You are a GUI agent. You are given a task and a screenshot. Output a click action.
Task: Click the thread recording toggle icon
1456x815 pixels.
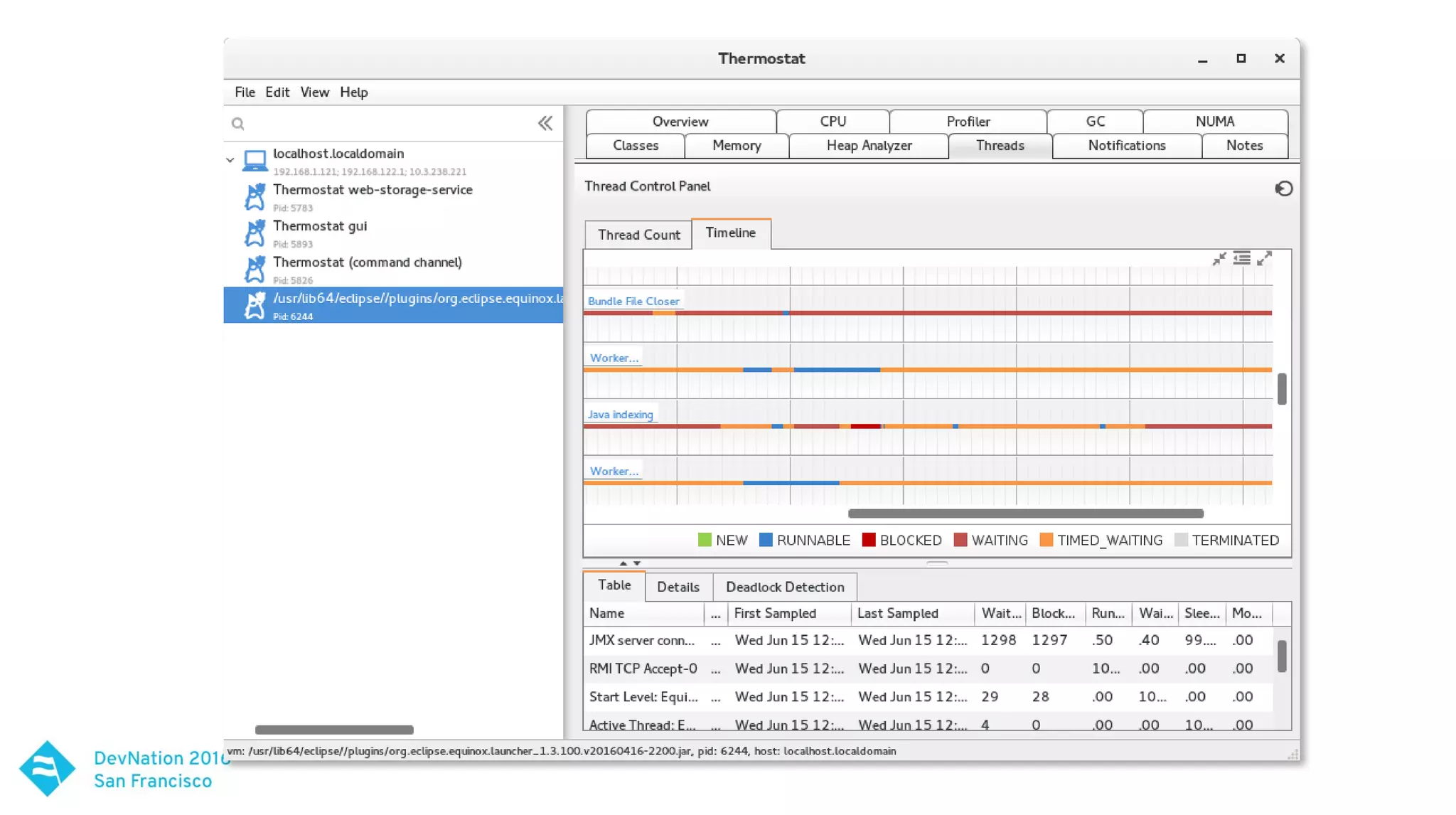point(1283,188)
